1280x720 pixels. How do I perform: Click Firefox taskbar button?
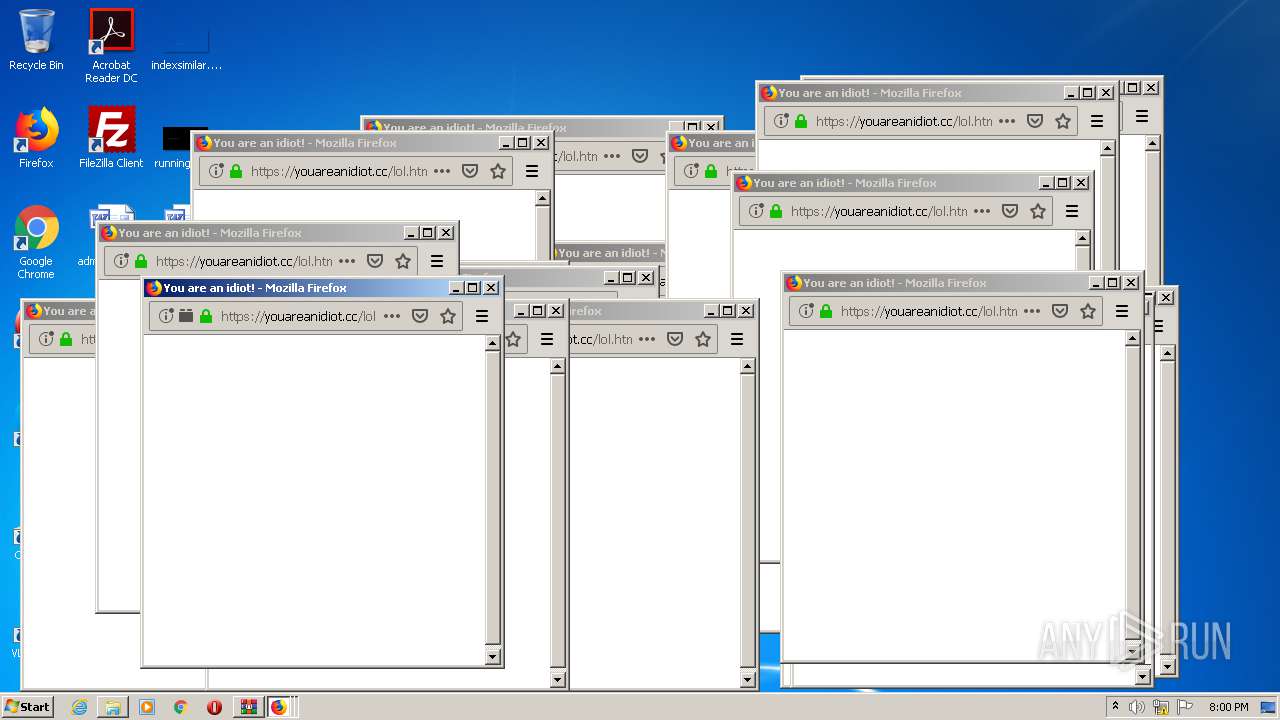tap(279, 707)
